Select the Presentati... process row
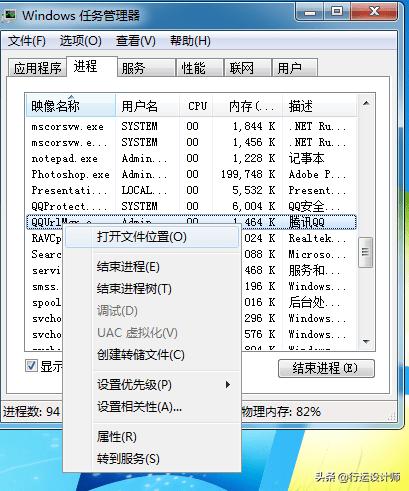Viewport: 409px width, 491px height. (x=191, y=190)
